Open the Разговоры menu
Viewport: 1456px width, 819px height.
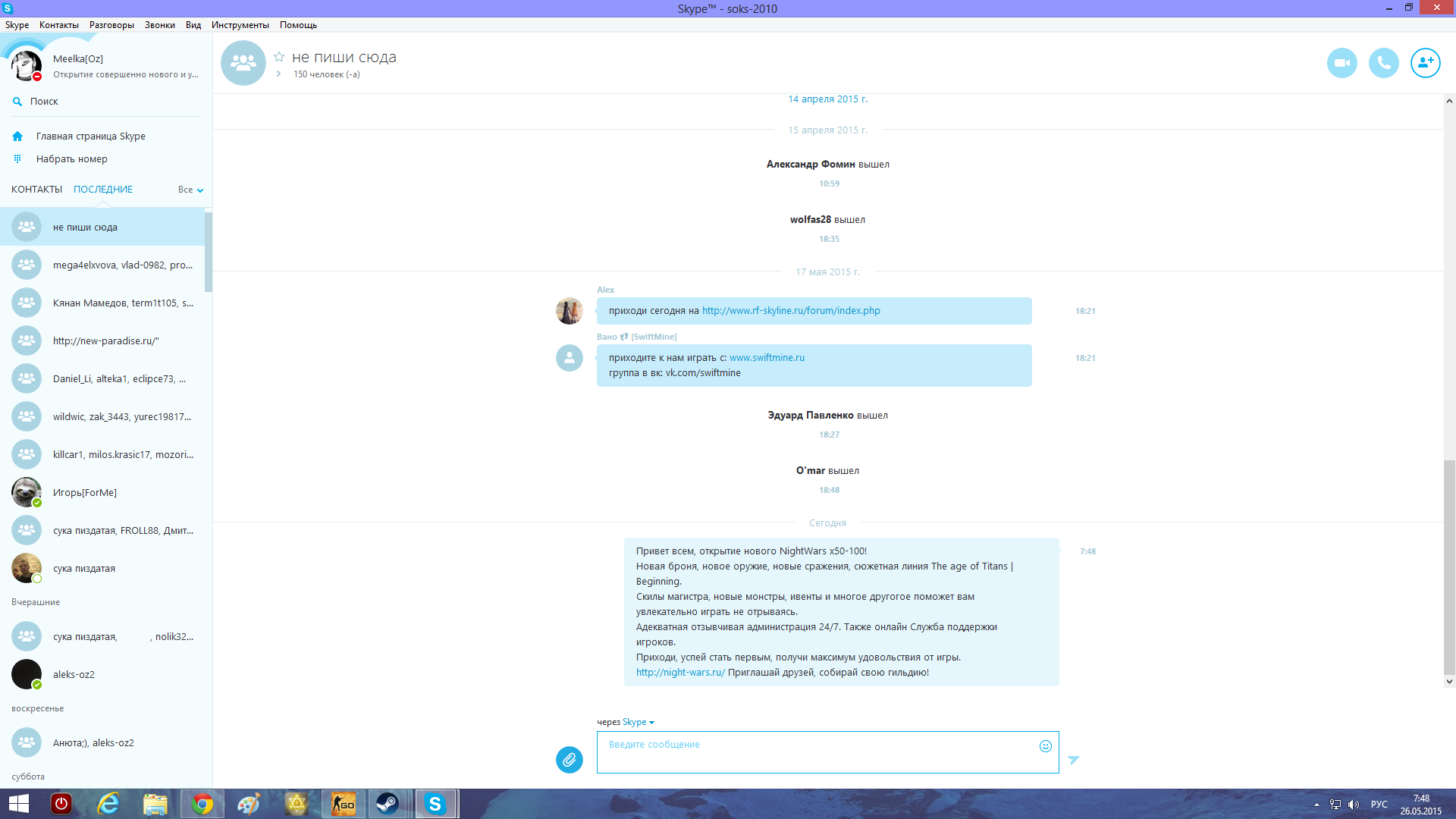pyautogui.click(x=111, y=25)
